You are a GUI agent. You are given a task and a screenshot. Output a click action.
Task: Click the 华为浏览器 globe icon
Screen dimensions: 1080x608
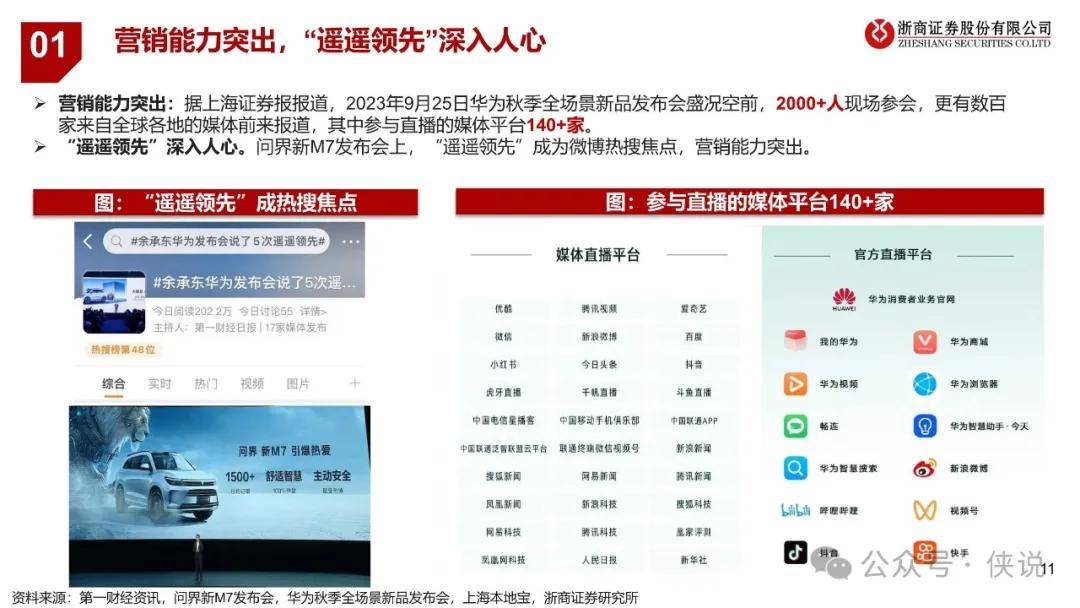pos(925,384)
